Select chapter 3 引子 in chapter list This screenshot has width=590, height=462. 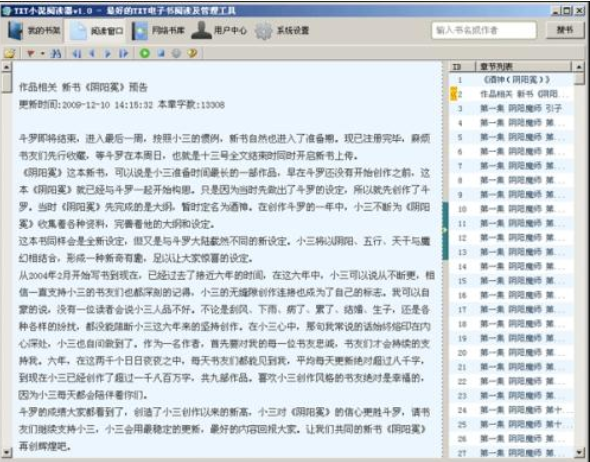click(x=512, y=109)
